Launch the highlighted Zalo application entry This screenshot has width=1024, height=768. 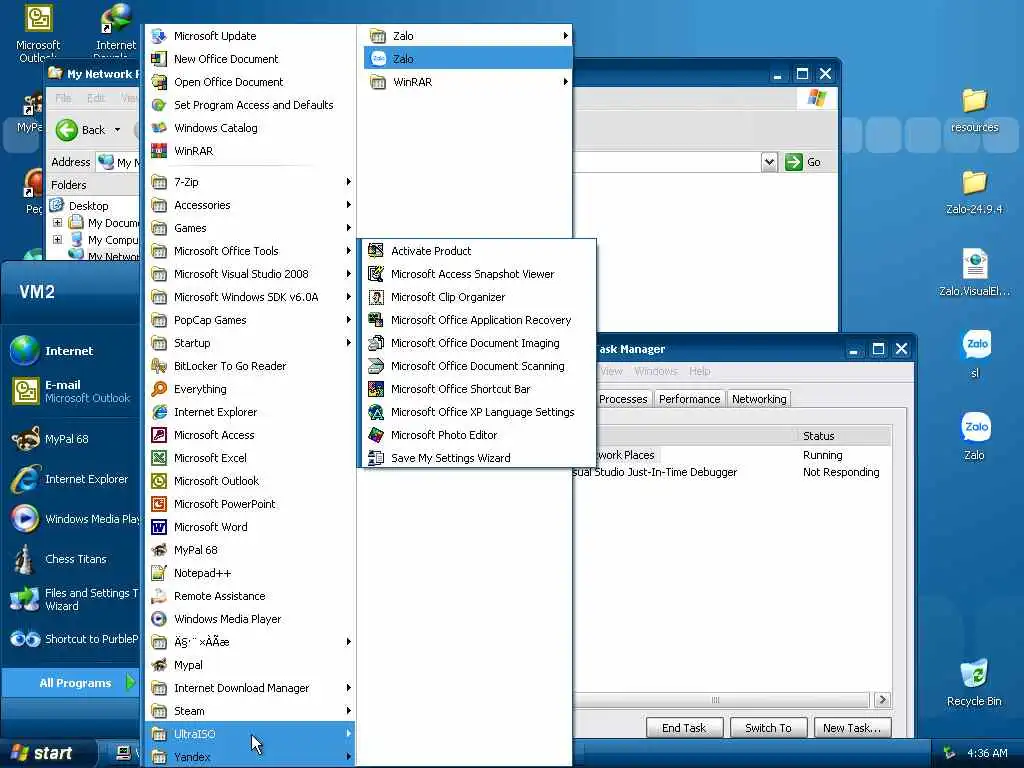point(468,59)
